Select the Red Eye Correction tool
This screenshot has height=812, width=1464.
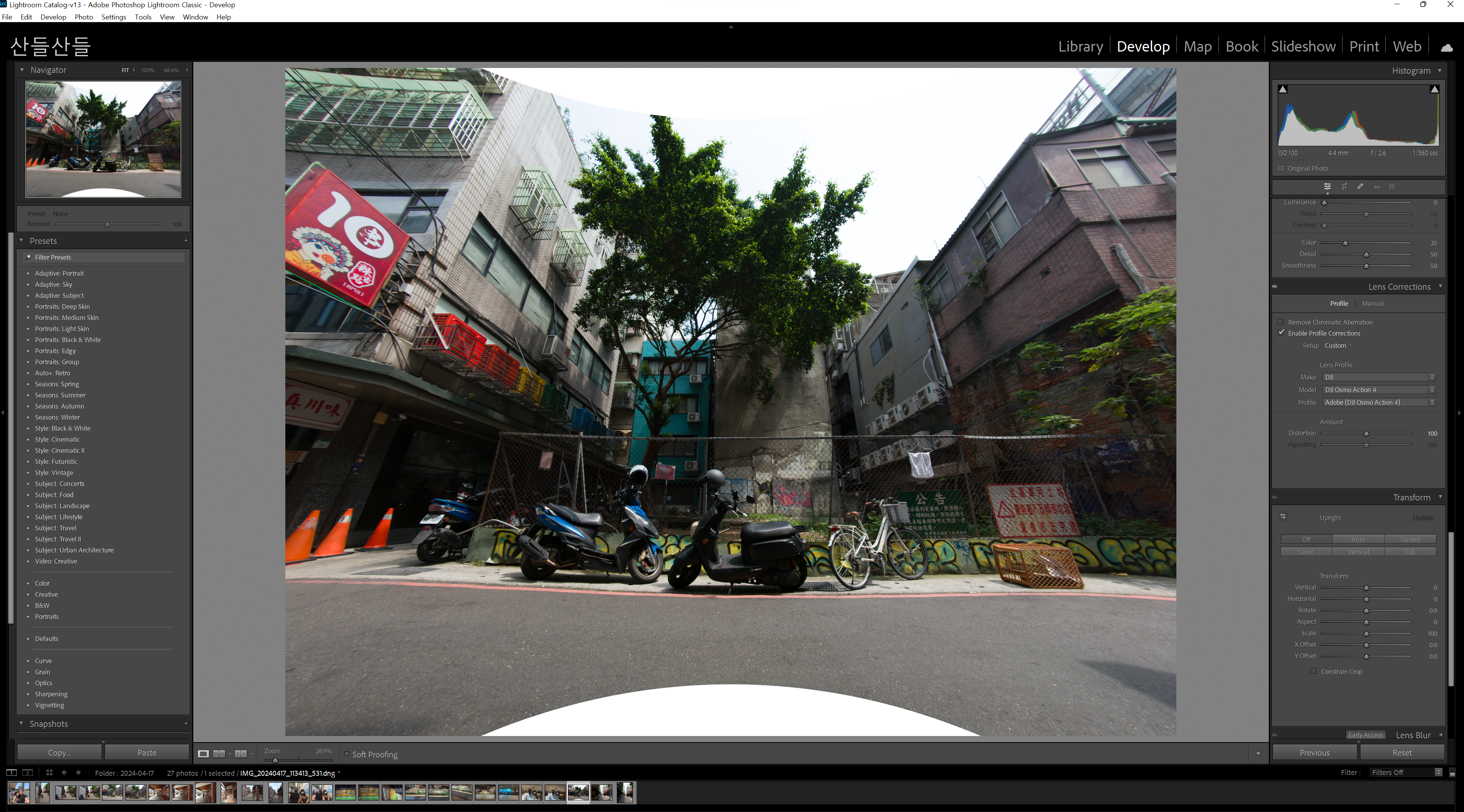[1376, 186]
